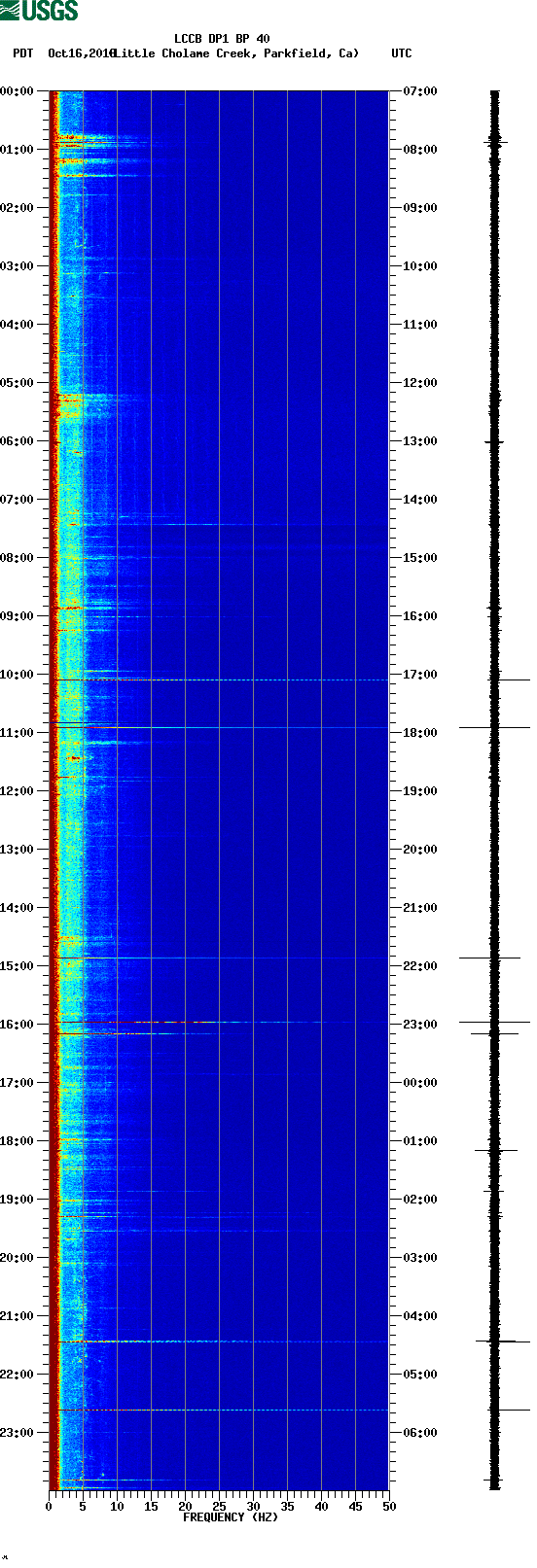The image size is (537, 1568).
Task: Click the '5' frequency tick label
Action: click(x=83, y=1507)
